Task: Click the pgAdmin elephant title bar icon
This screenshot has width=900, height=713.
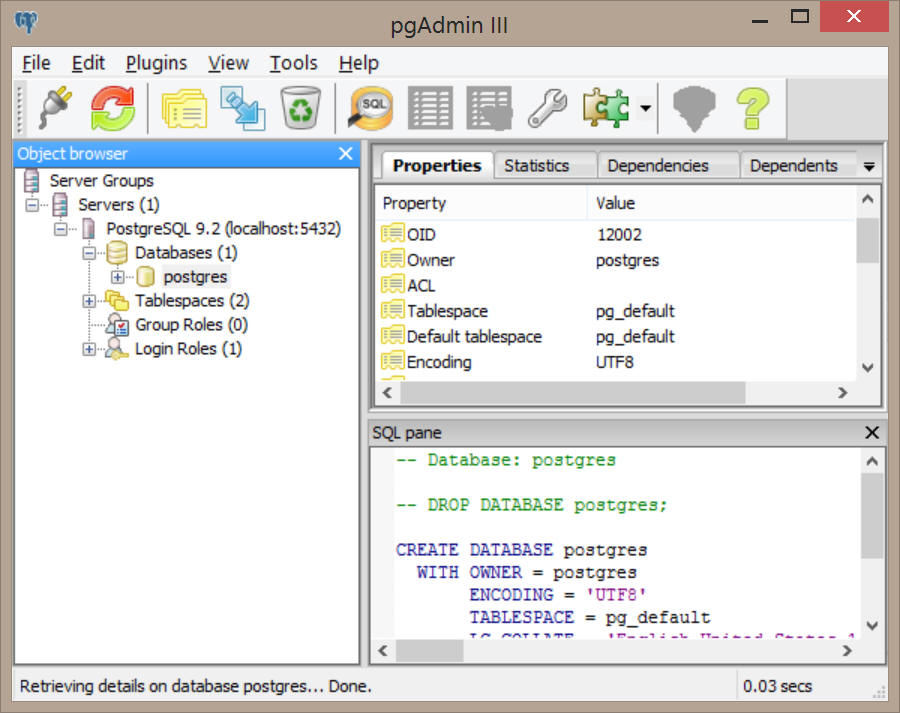Action: pos(26,23)
